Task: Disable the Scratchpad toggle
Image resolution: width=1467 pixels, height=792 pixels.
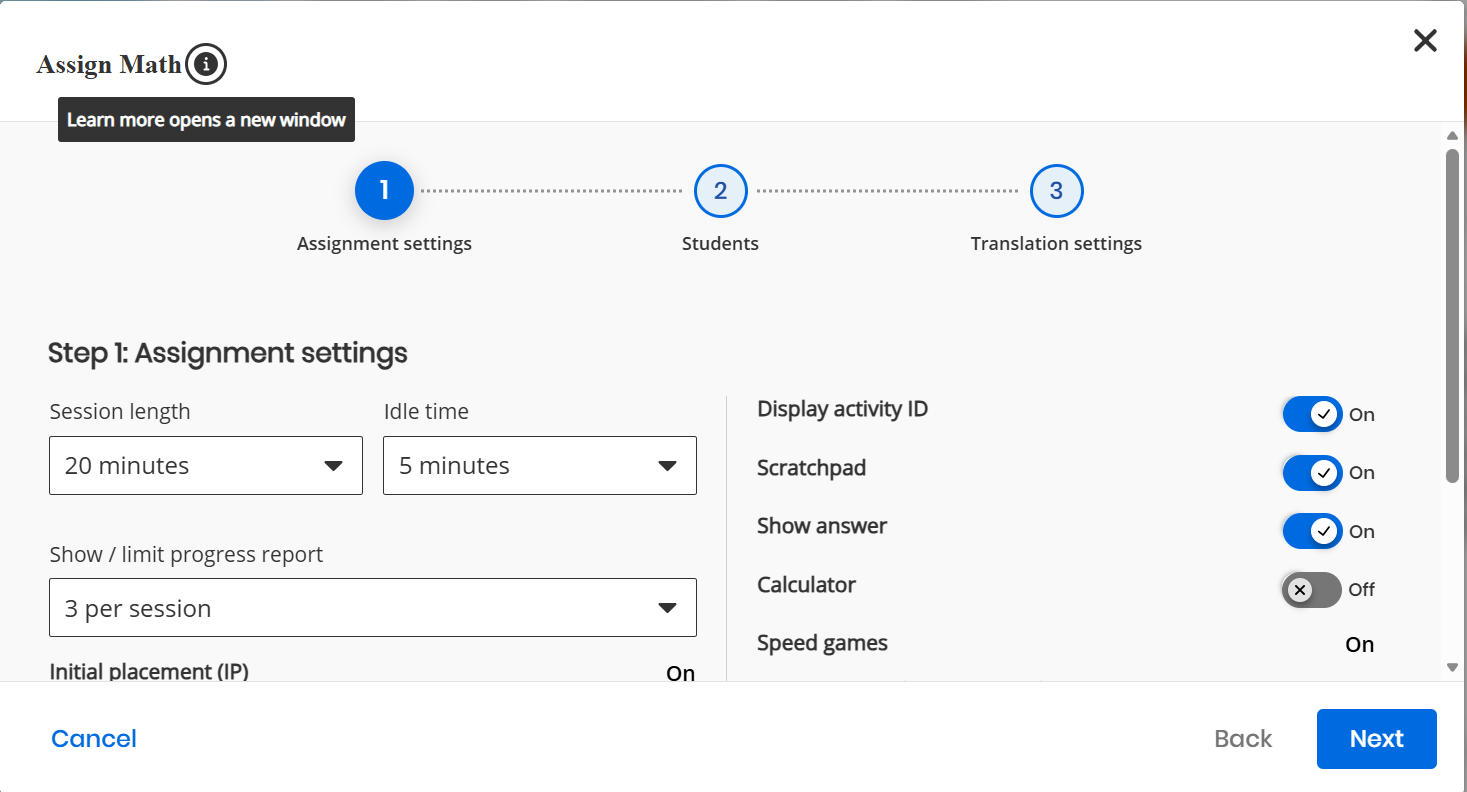Action: 1312,472
